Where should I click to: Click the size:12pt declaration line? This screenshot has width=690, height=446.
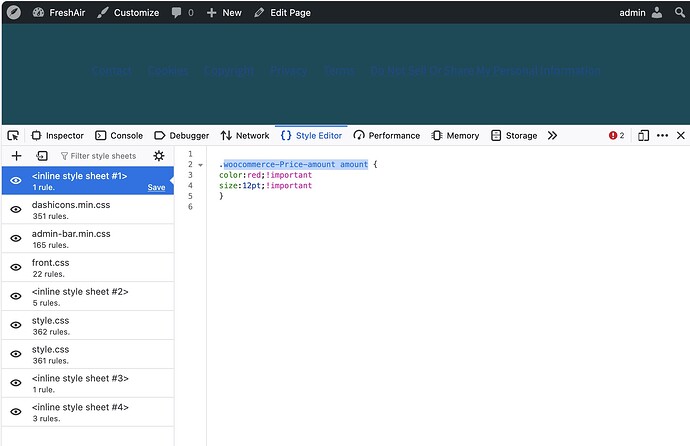click(265, 186)
